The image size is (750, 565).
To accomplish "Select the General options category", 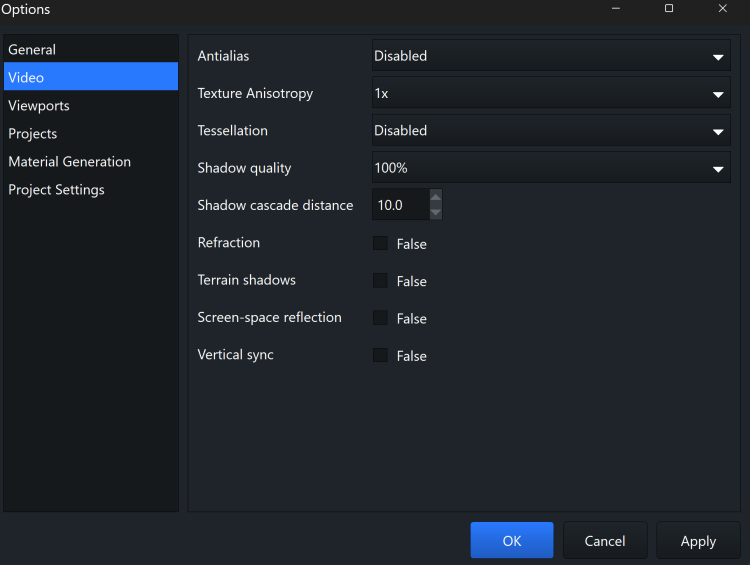I will 32,50.
